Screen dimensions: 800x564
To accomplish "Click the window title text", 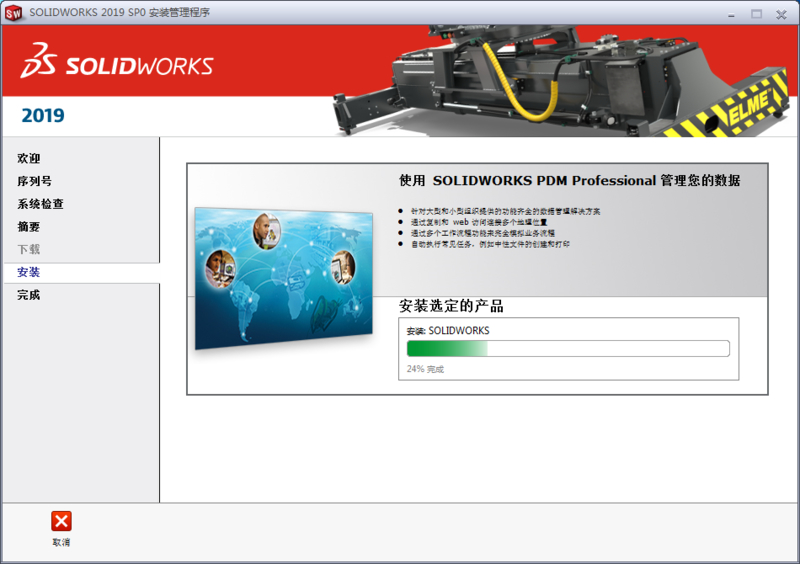I will [x=119, y=12].
